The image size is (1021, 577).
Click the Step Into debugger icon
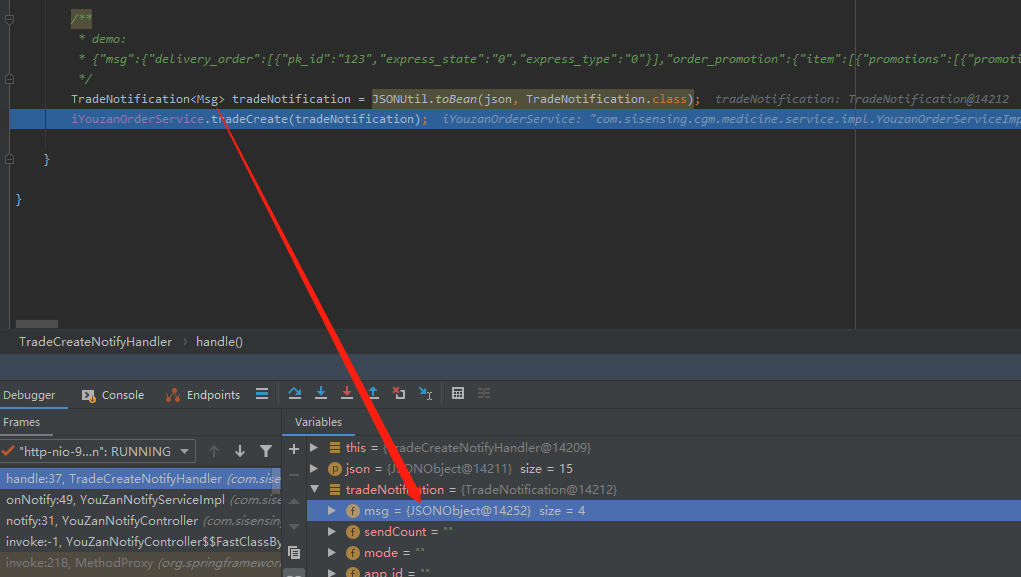tap(320, 393)
